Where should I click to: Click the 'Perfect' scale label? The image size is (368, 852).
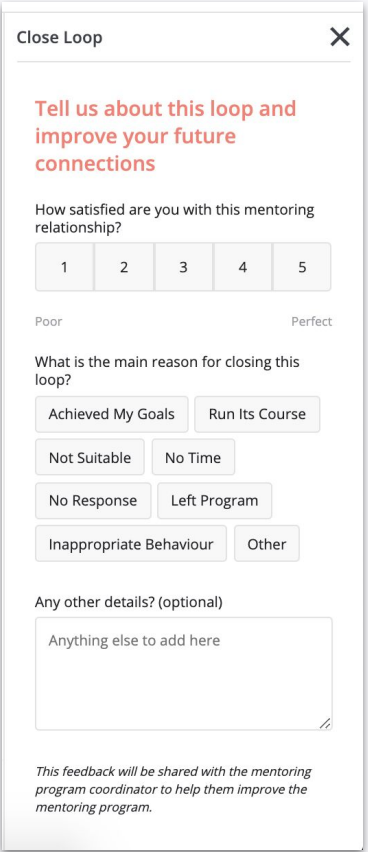311,321
